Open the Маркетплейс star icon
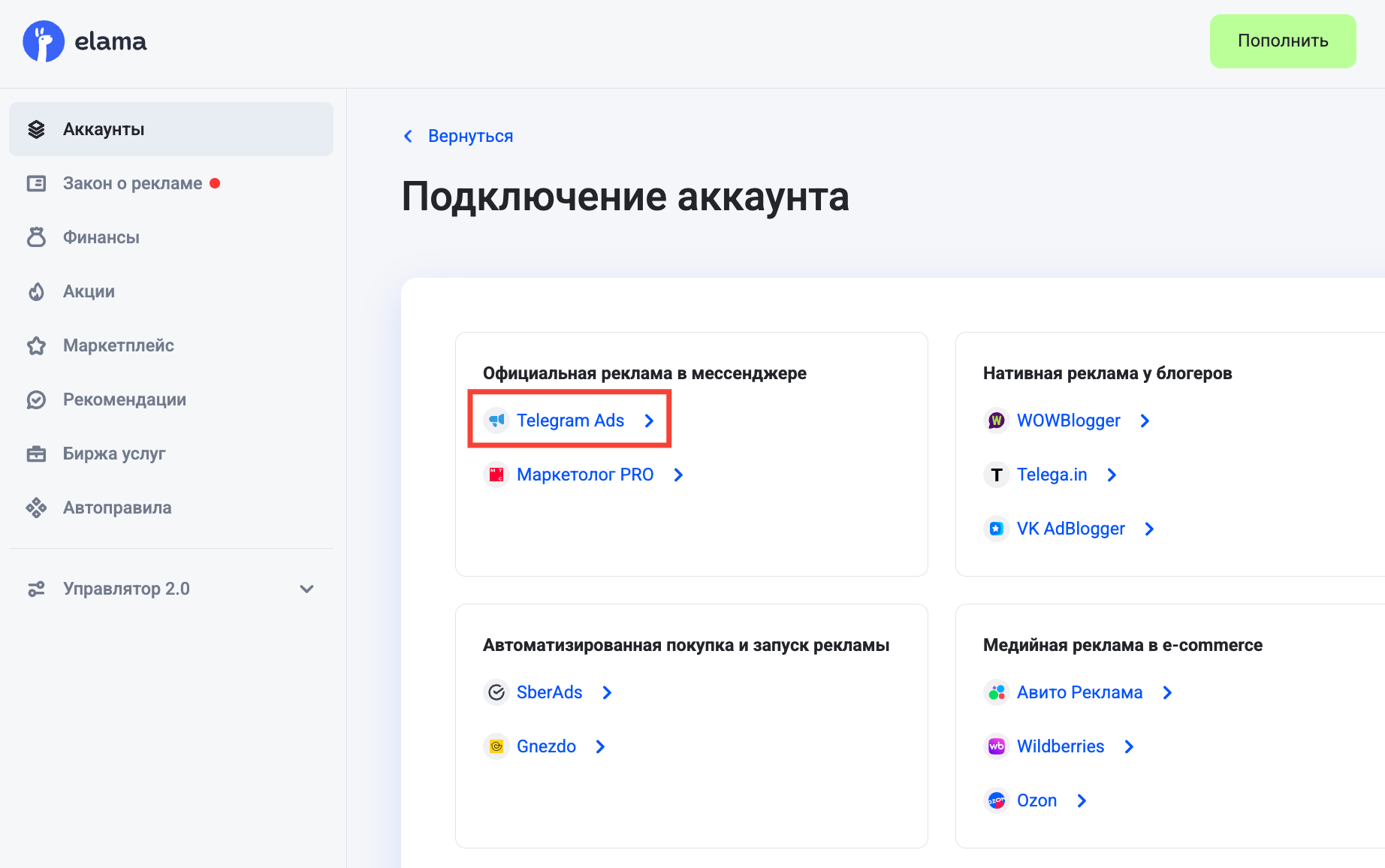Screen dimensions: 1385x868 coord(36,345)
